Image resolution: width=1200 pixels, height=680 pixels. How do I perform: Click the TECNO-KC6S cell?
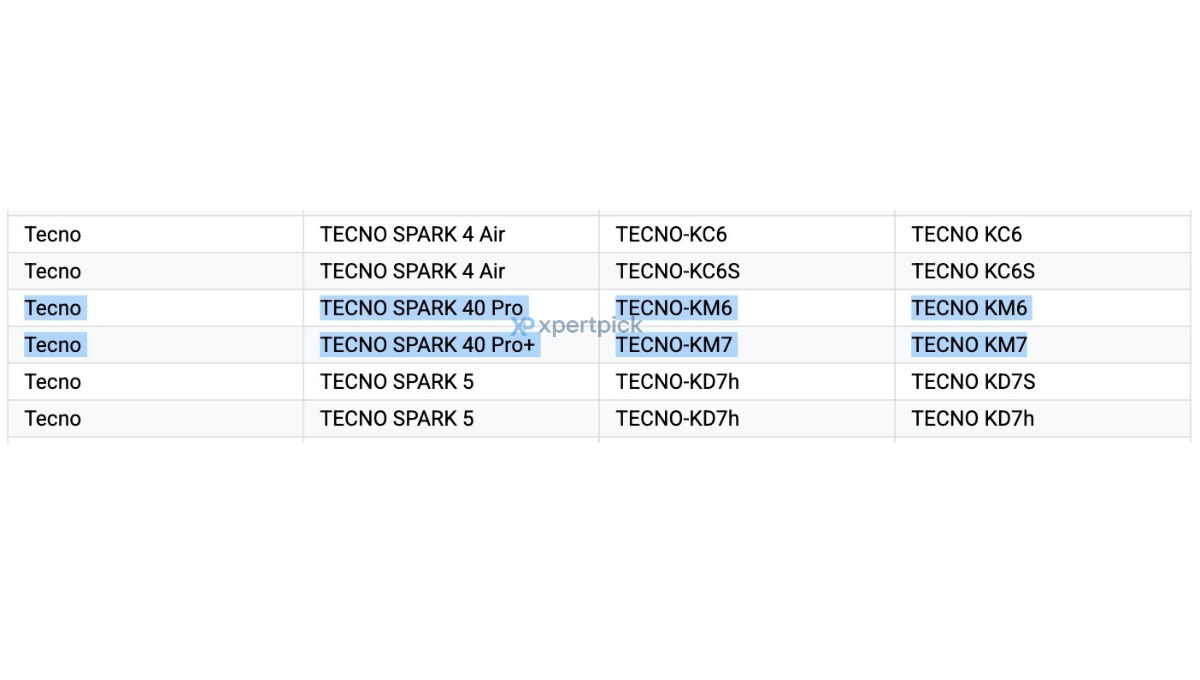(747, 271)
